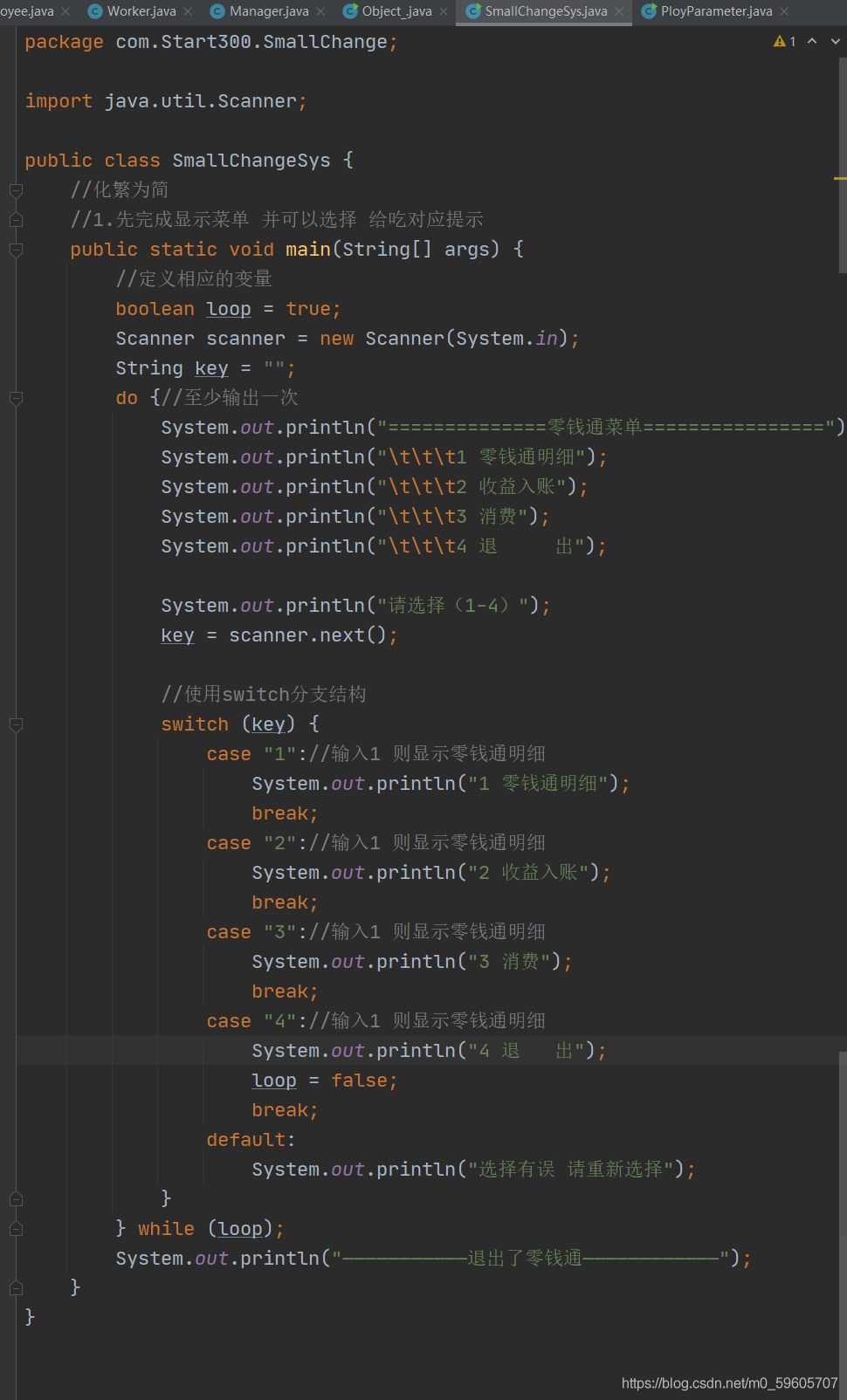Click the import java.util.Scanner line

(x=166, y=101)
